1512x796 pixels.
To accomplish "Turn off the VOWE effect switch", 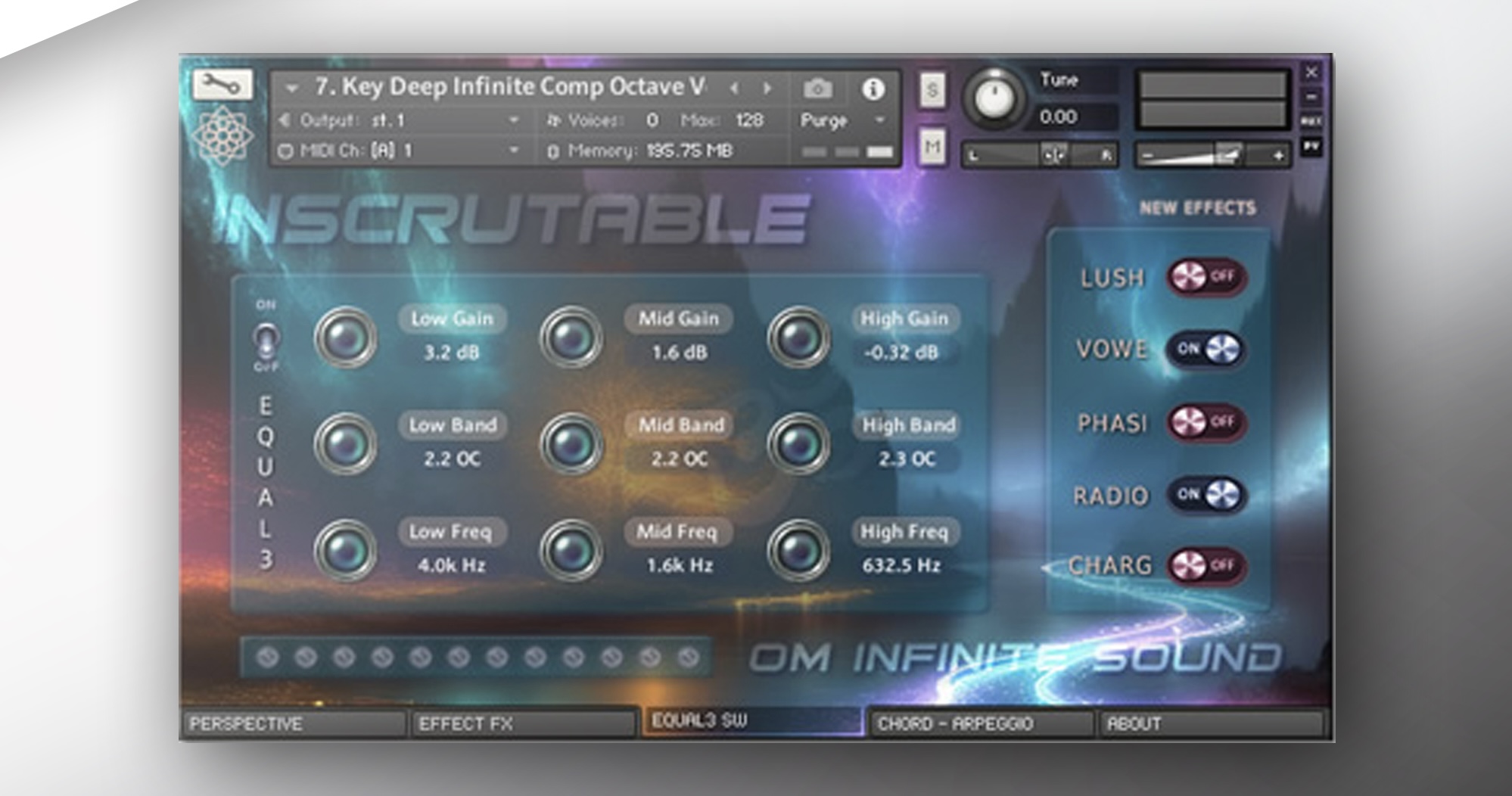I will click(1206, 349).
